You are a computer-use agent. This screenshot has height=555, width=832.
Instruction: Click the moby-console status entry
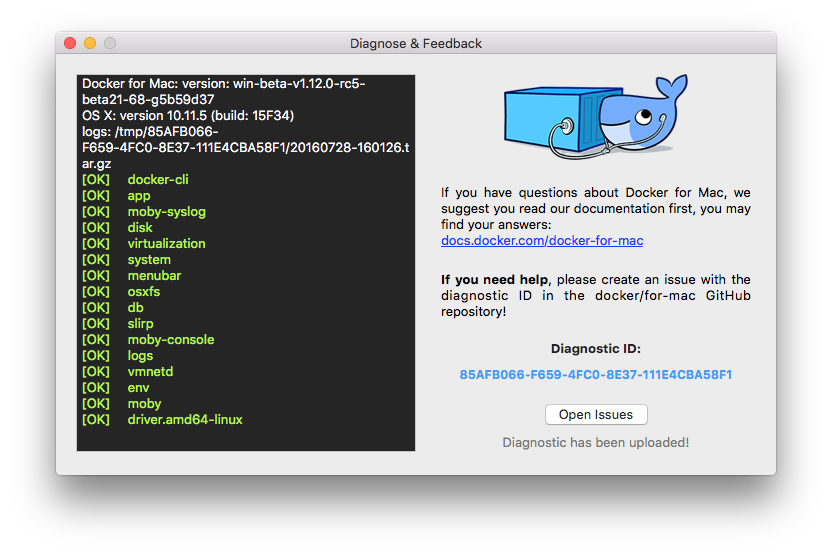170,340
